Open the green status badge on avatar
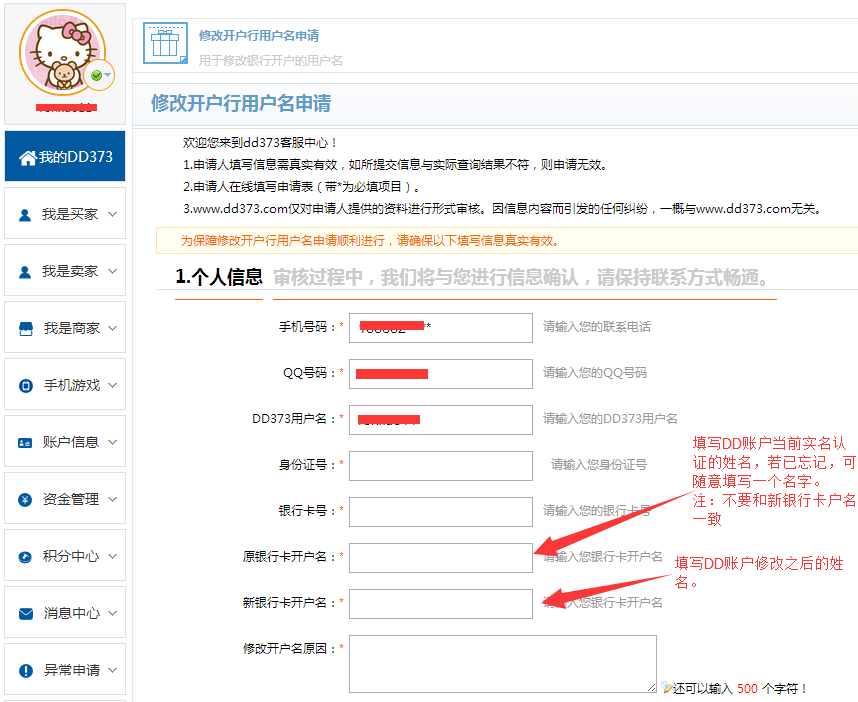Image resolution: width=858 pixels, height=702 pixels. [99, 76]
